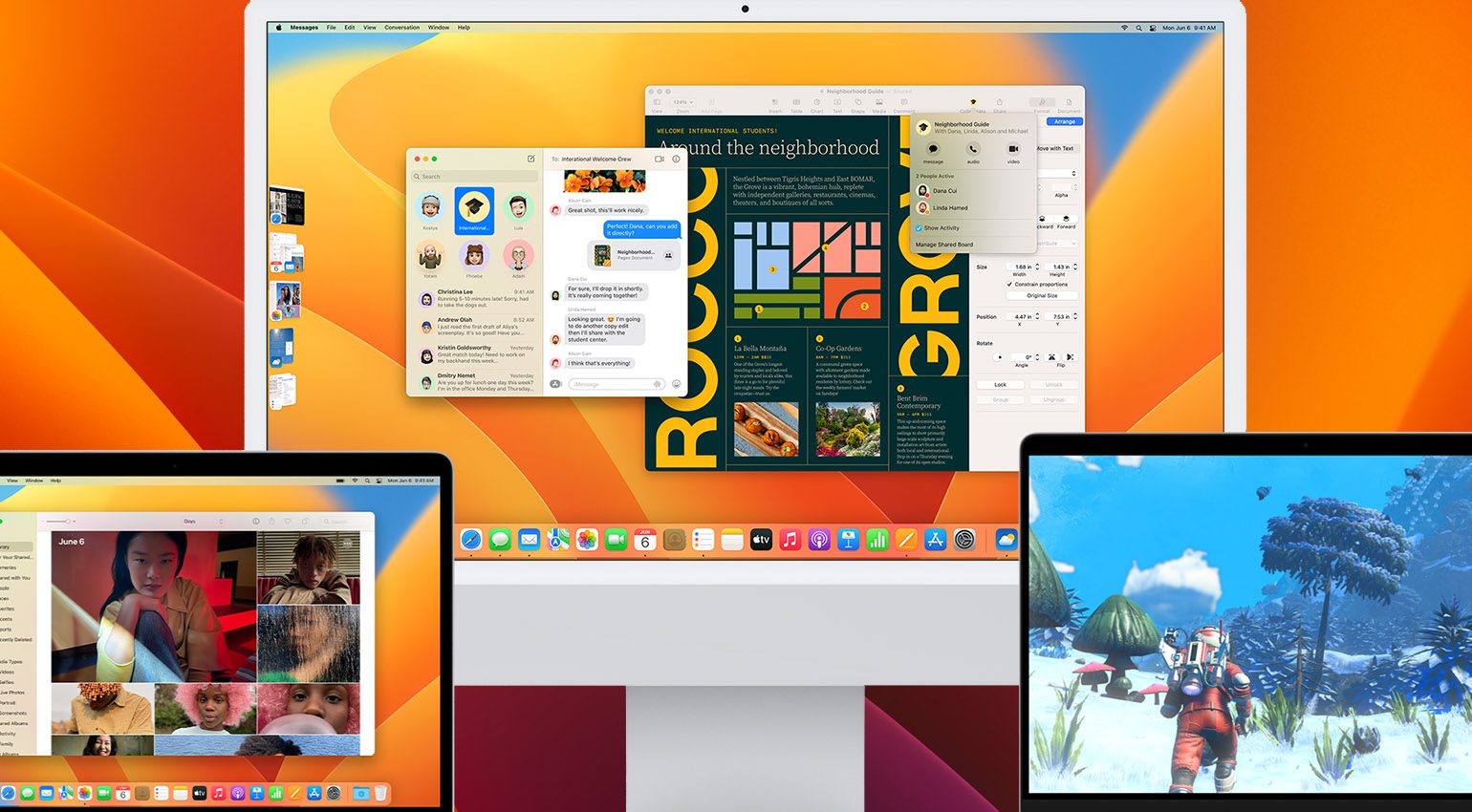Image resolution: width=1472 pixels, height=812 pixels.
Task: Open Christina Lee conversation
Action: pyautogui.click(x=475, y=299)
